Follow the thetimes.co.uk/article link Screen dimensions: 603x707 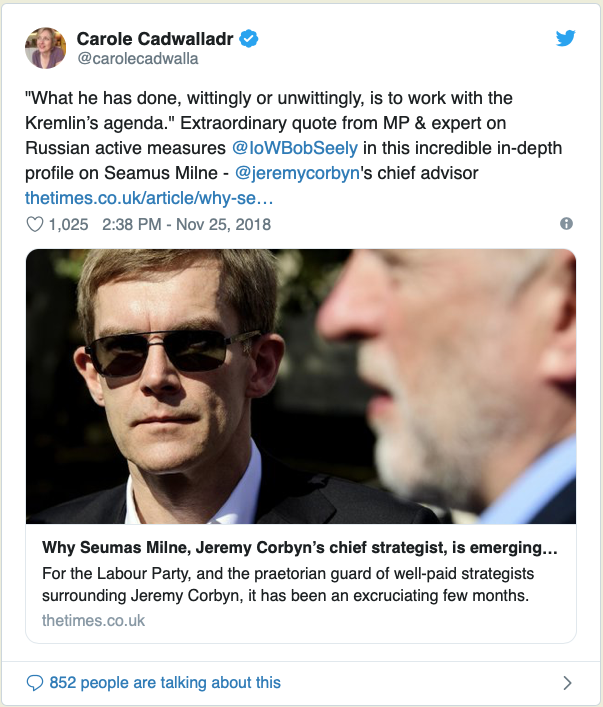pos(149,198)
